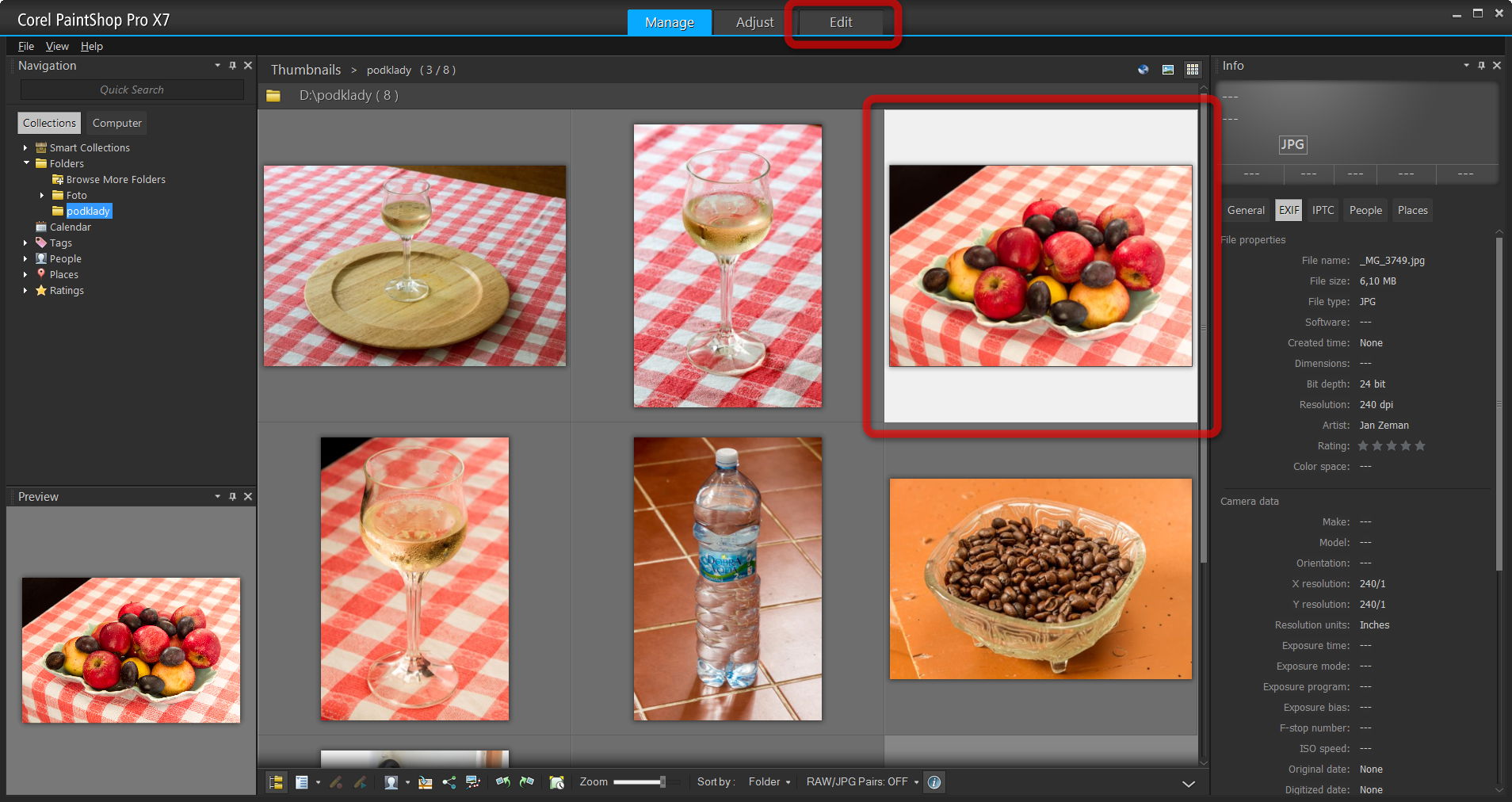
Task: Switch to Map mode globe icon
Action: [x=1143, y=70]
